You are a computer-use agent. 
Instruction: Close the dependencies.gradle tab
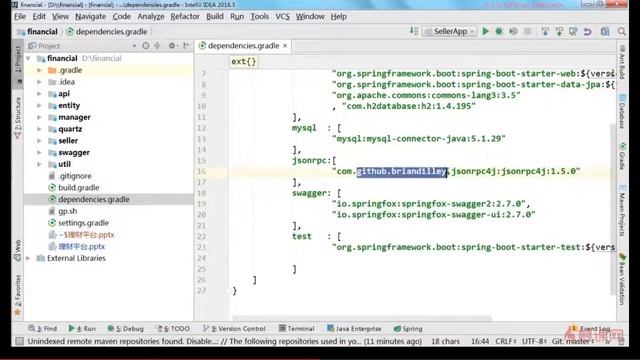[x=285, y=46]
